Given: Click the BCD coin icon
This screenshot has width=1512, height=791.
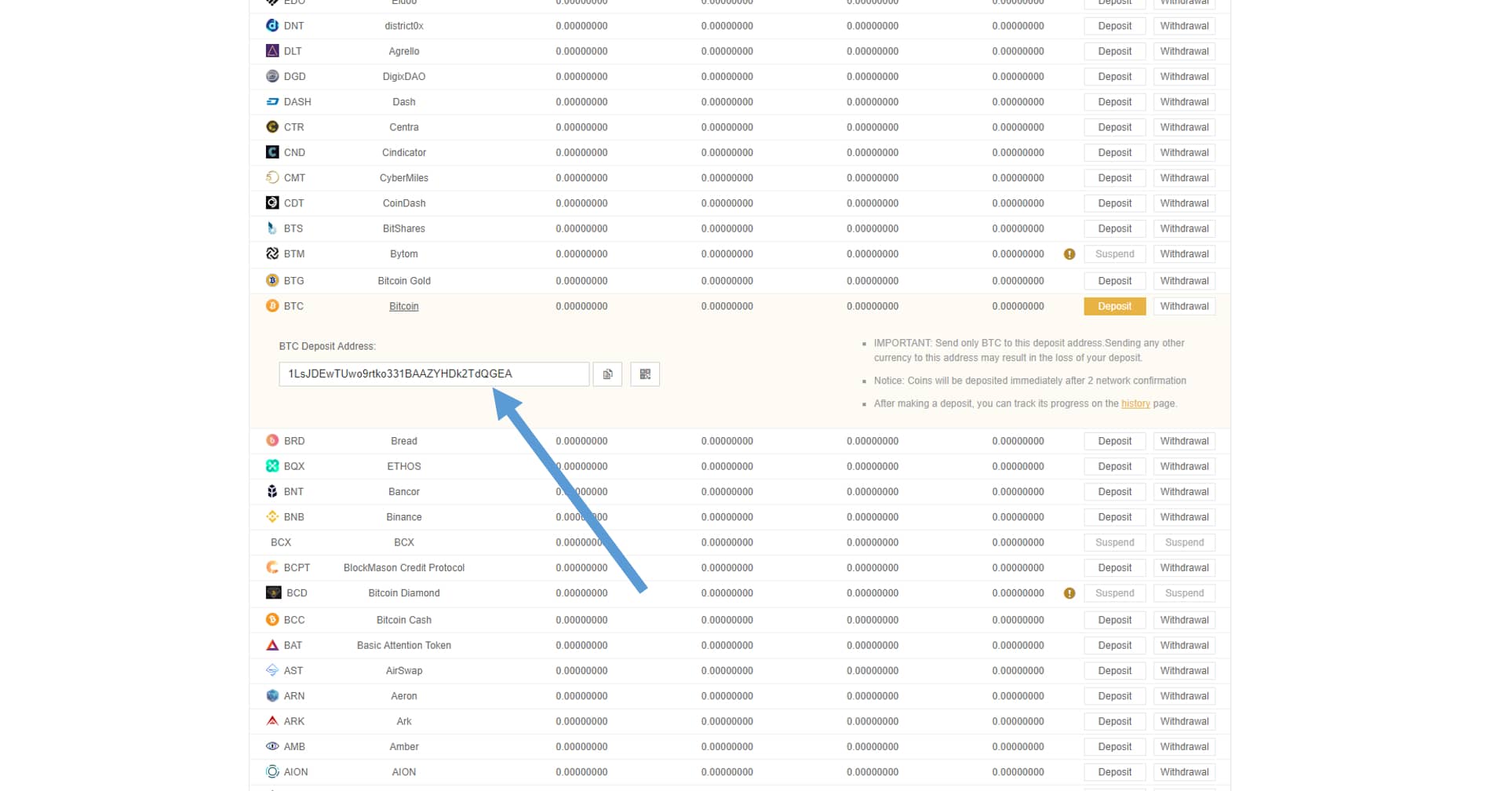Looking at the screenshot, I should click(x=274, y=593).
